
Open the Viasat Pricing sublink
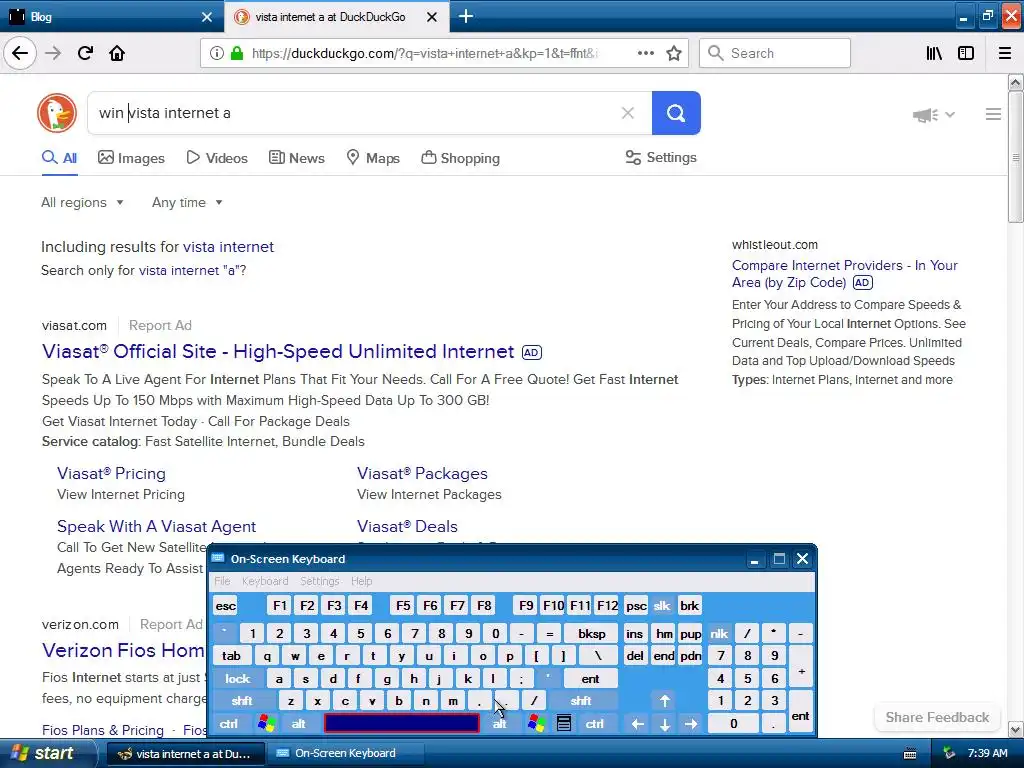point(111,473)
